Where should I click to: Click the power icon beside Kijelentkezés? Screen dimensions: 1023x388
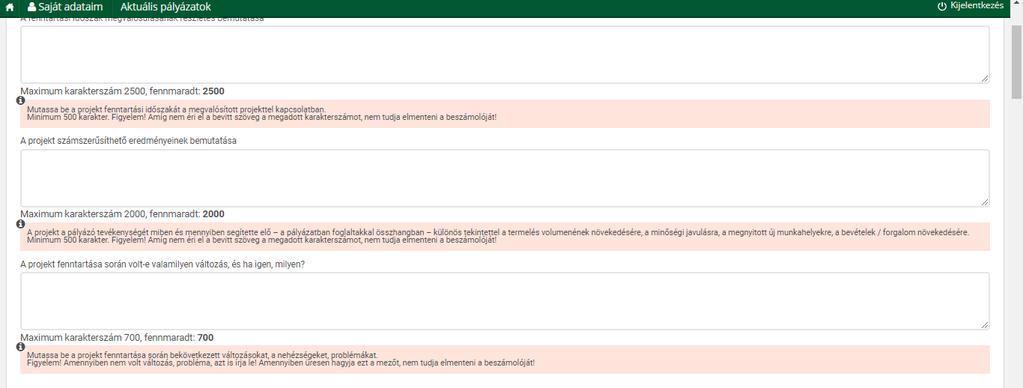click(941, 7)
